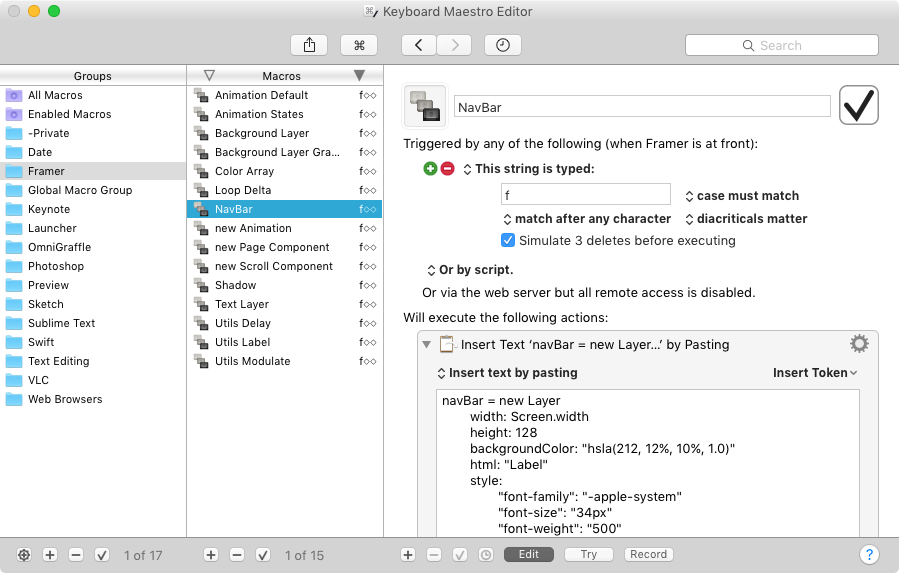
Task: Open This string is typed trigger popup
Action: tap(529, 169)
